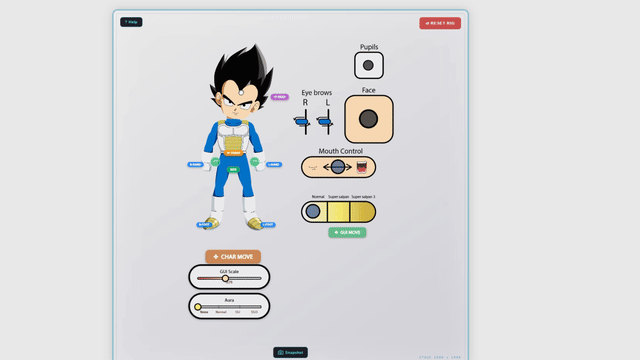Select the blue L-HAND rig handle
The image size is (640, 360).
pyautogui.click(x=274, y=164)
